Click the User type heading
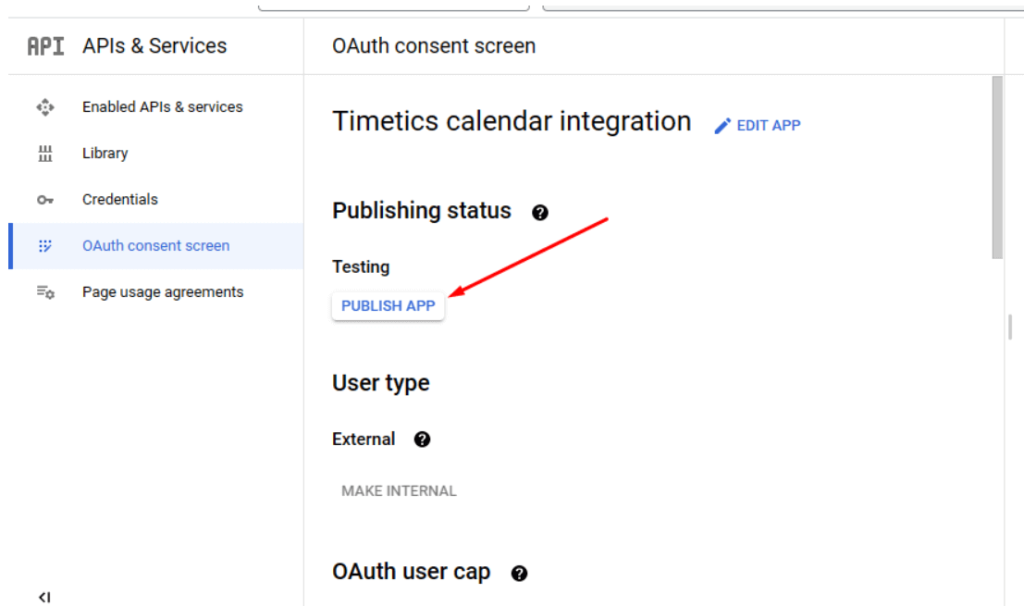 click(381, 383)
